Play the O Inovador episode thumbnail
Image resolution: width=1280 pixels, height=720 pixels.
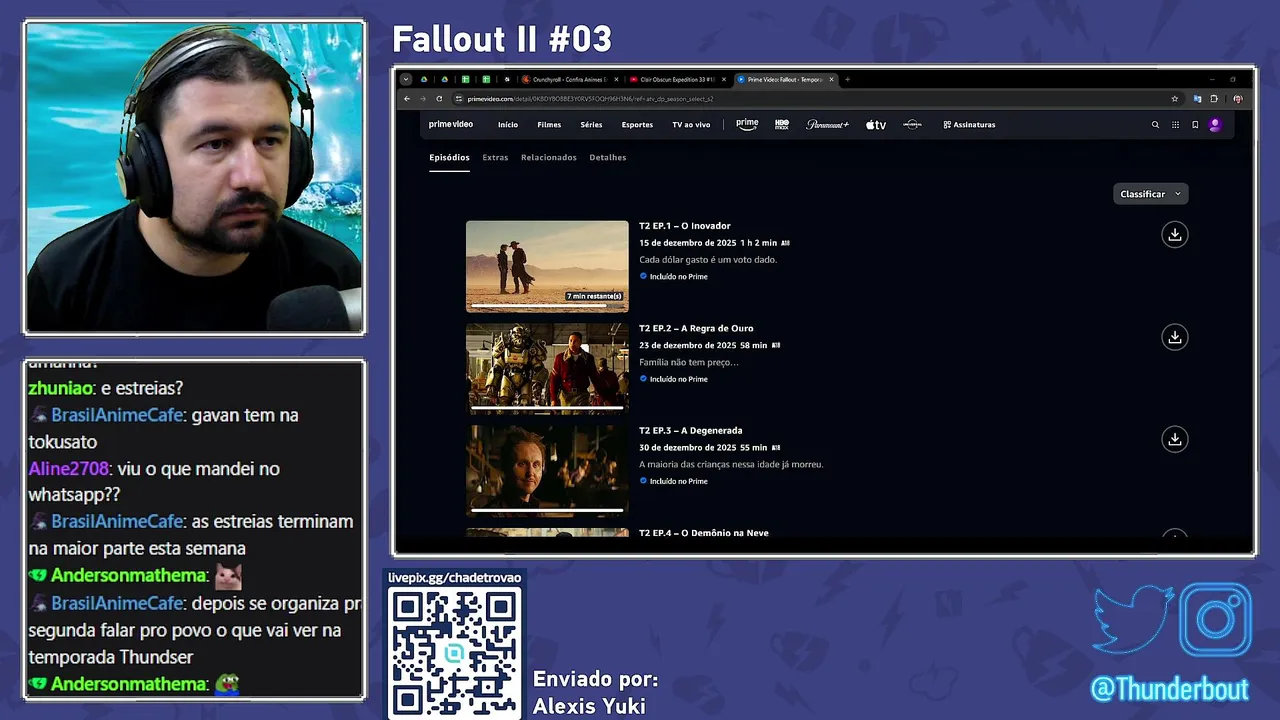[x=547, y=265]
